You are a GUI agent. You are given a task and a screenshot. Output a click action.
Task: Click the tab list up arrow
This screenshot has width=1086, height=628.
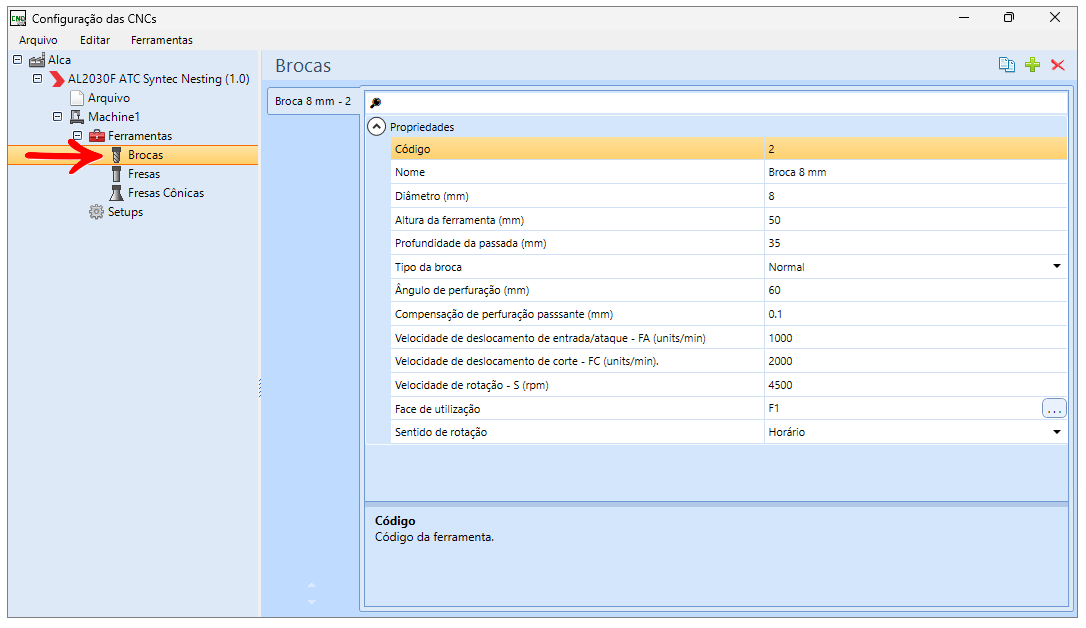coord(312,586)
